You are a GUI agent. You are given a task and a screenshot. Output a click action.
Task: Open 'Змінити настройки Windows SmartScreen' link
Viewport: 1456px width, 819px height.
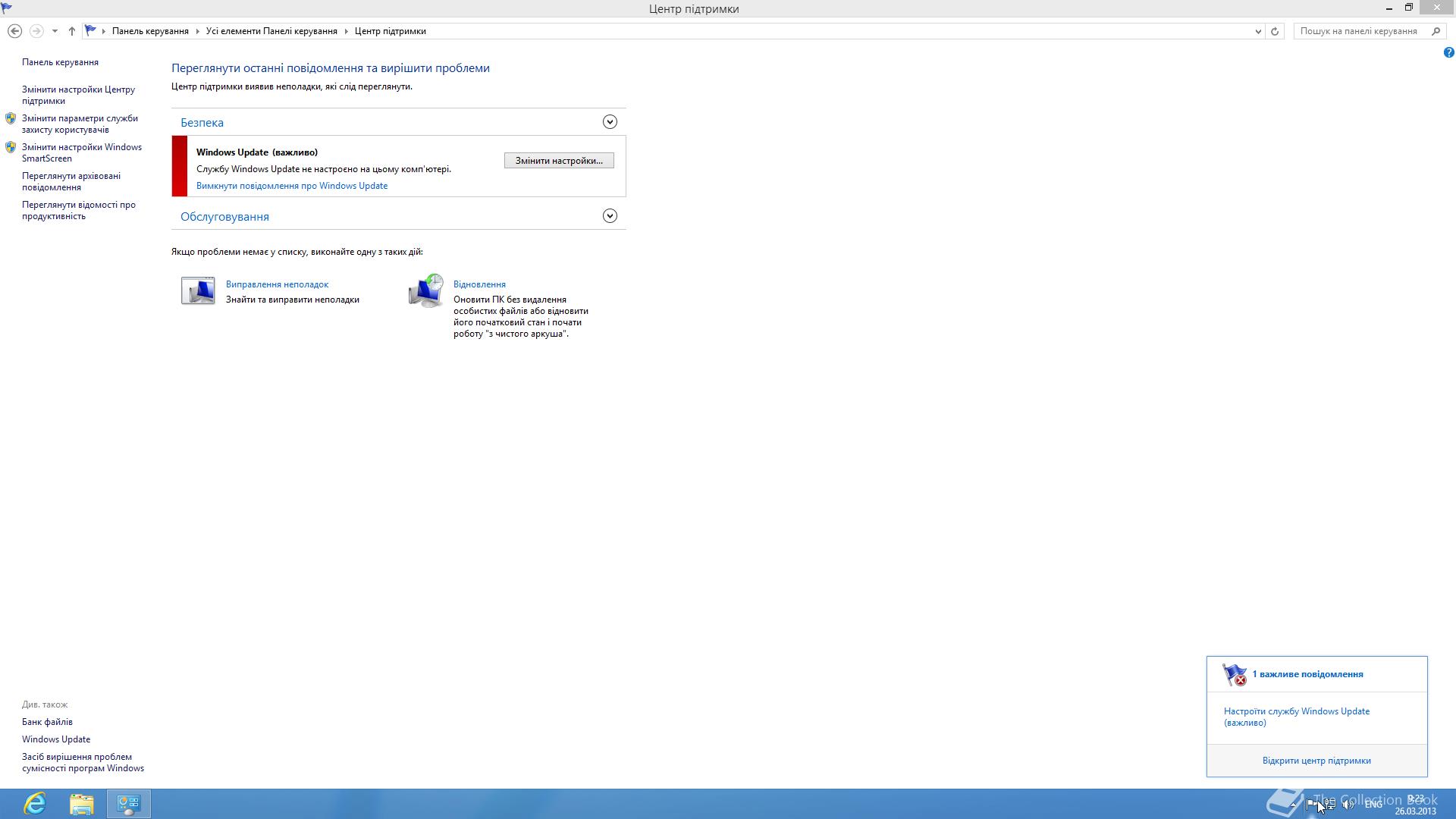point(82,152)
